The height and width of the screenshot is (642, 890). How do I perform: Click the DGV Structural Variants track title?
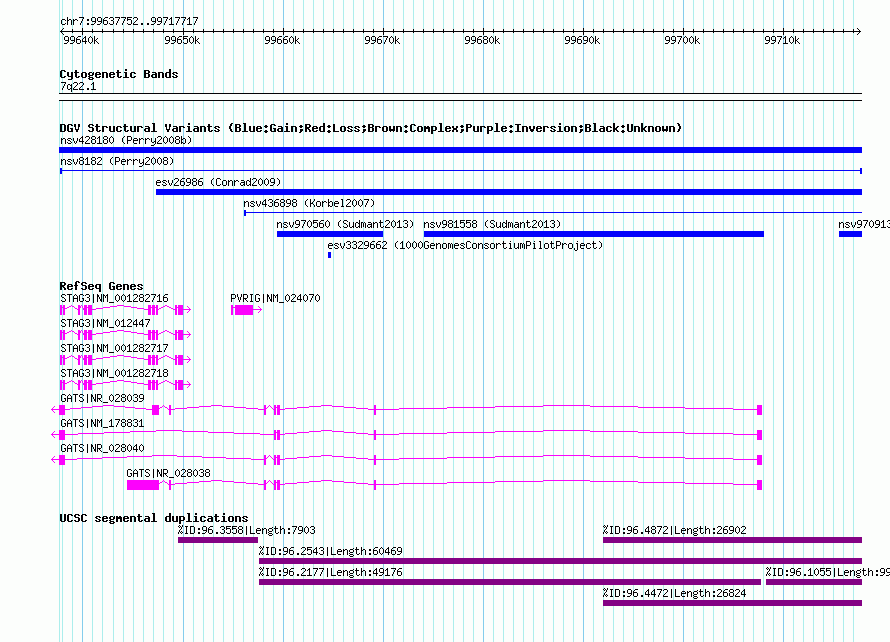click(371, 128)
